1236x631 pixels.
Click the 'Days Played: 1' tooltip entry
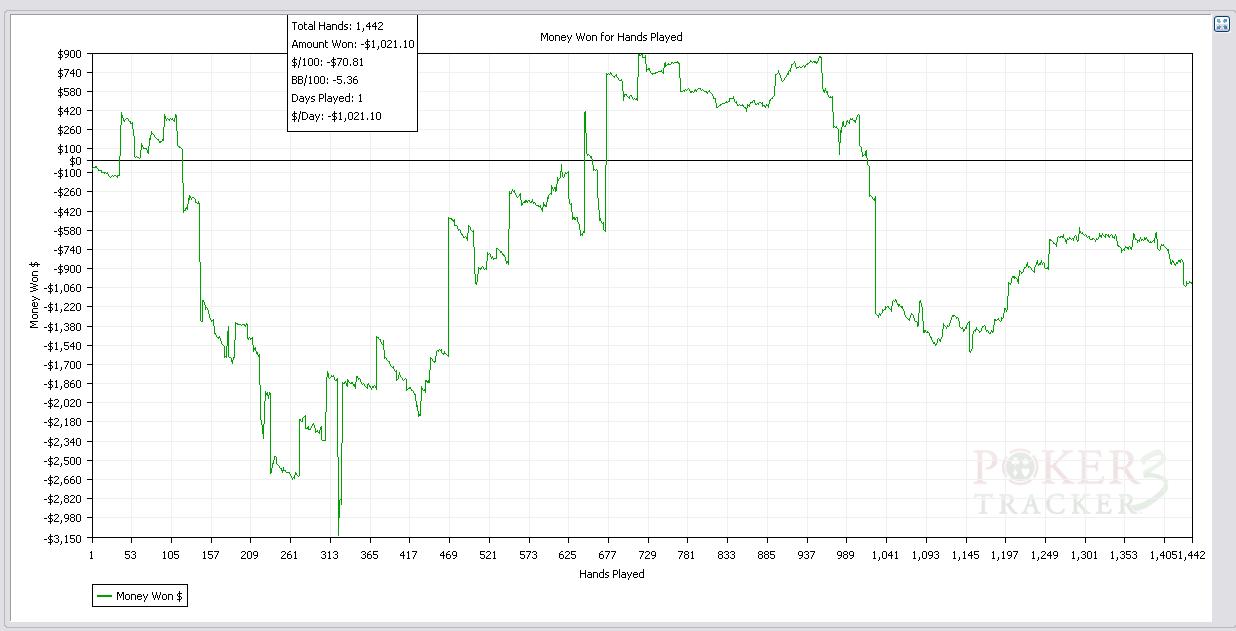click(327, 98)
